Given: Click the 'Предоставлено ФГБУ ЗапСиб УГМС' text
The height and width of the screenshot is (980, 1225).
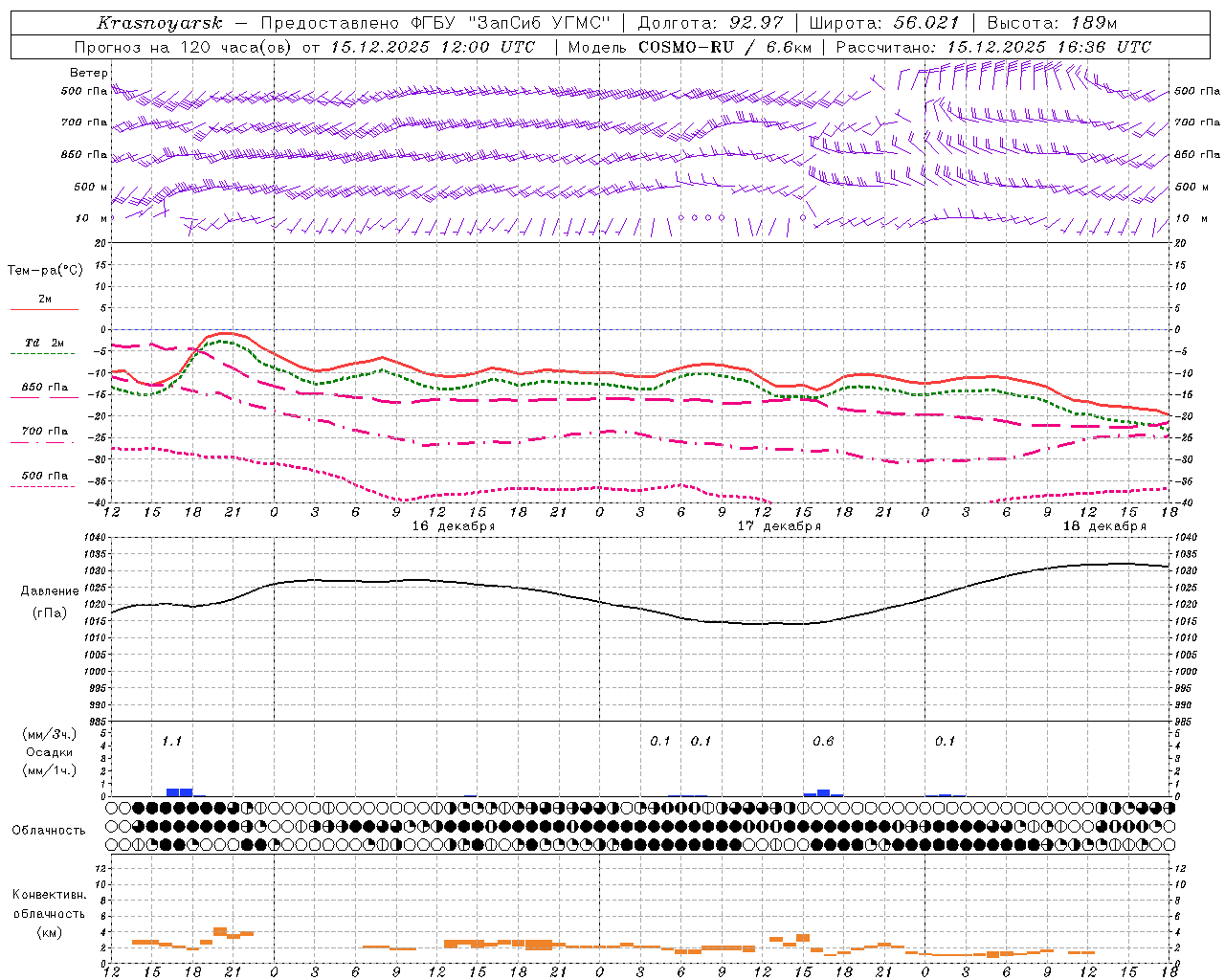Looking at the screenshot, I should [x=435, y=23].
